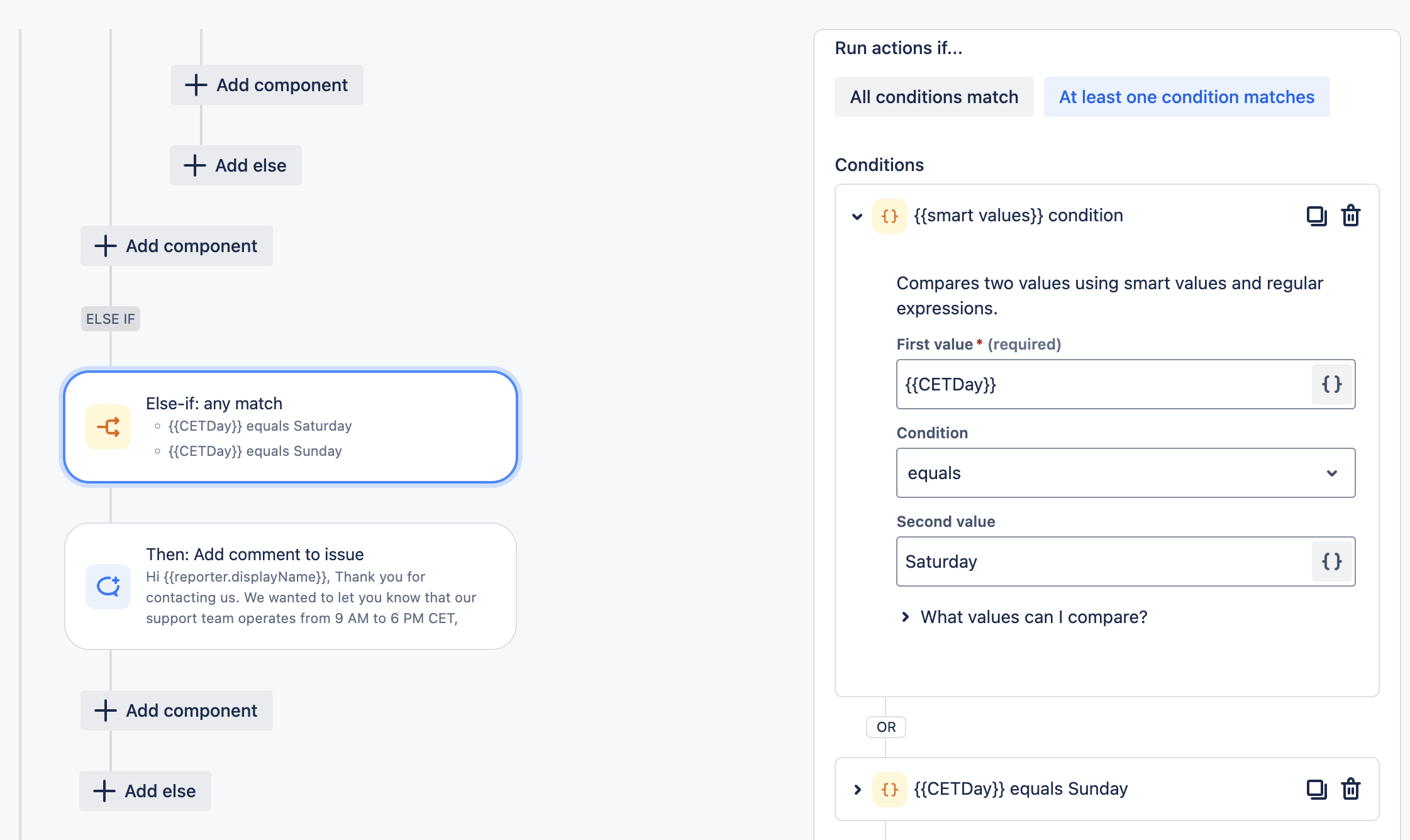The height and width of the screenshot is (840, 1410).
Task: Collapse the smart values condition section
Action: tap(857, 216)
